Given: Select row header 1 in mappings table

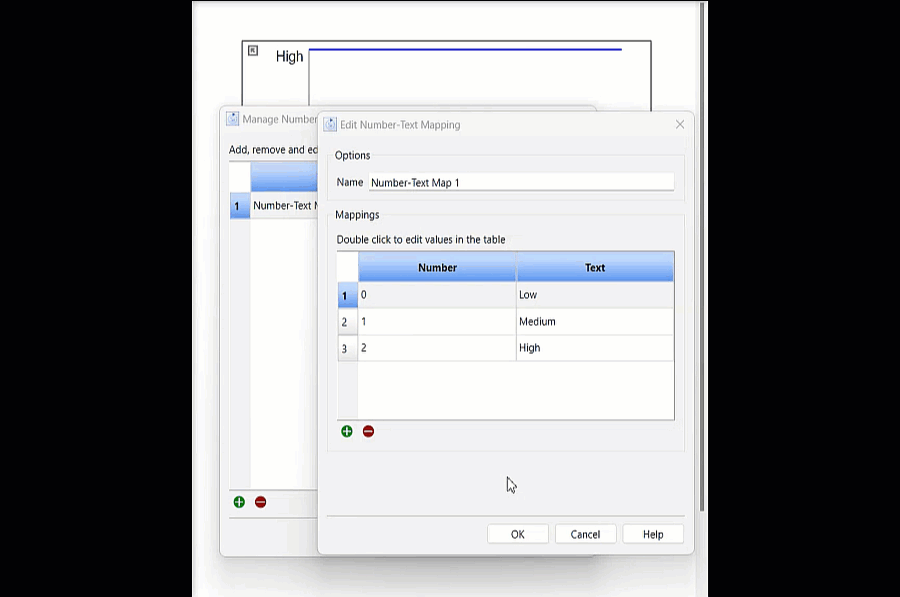Looking at the screenshot, I should click(348, 296).
